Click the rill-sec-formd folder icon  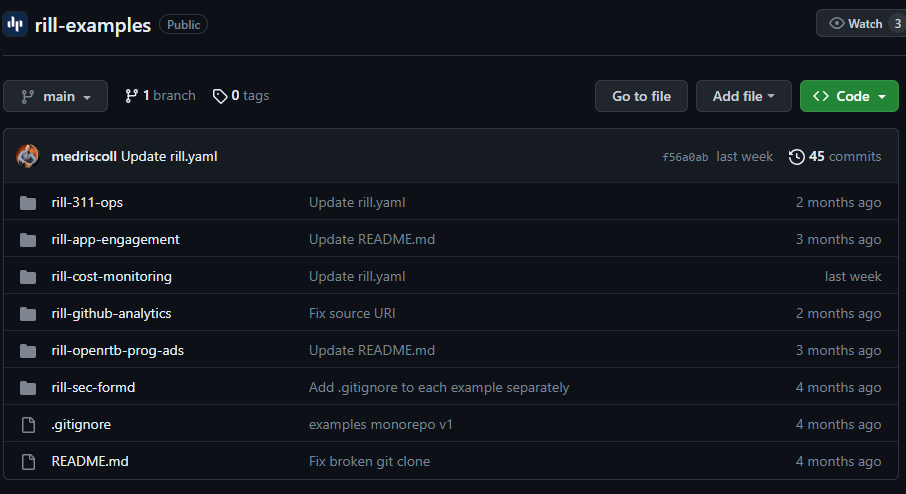tap(28, 388)
